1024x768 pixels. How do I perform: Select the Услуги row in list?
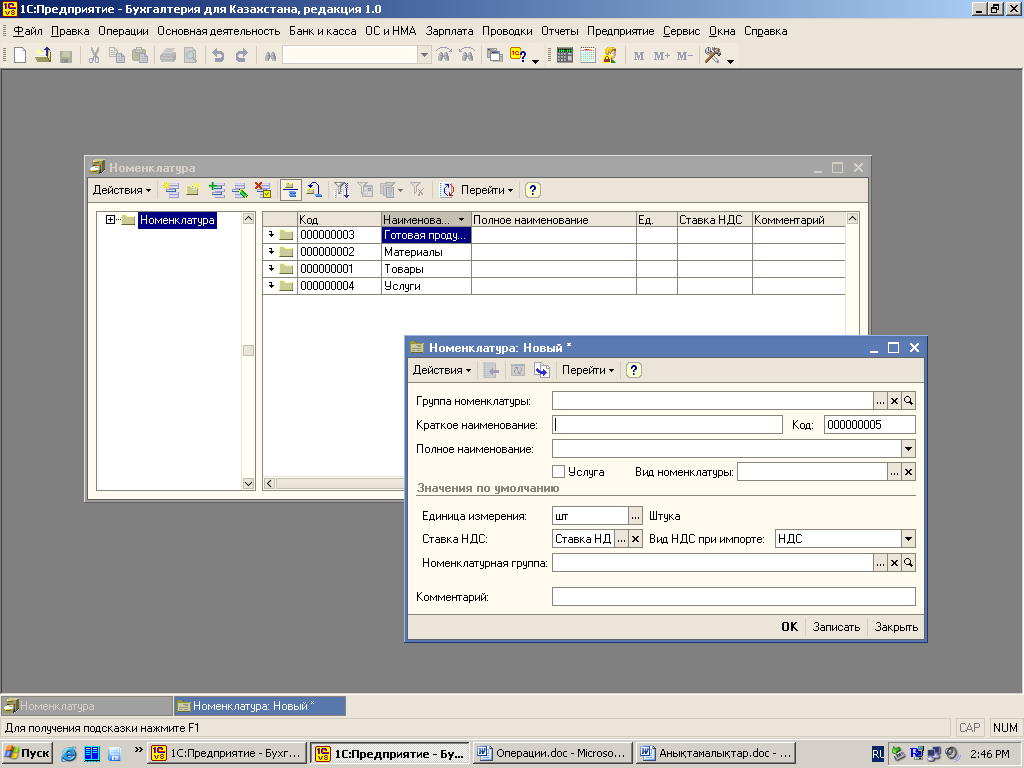coord(554,285)
